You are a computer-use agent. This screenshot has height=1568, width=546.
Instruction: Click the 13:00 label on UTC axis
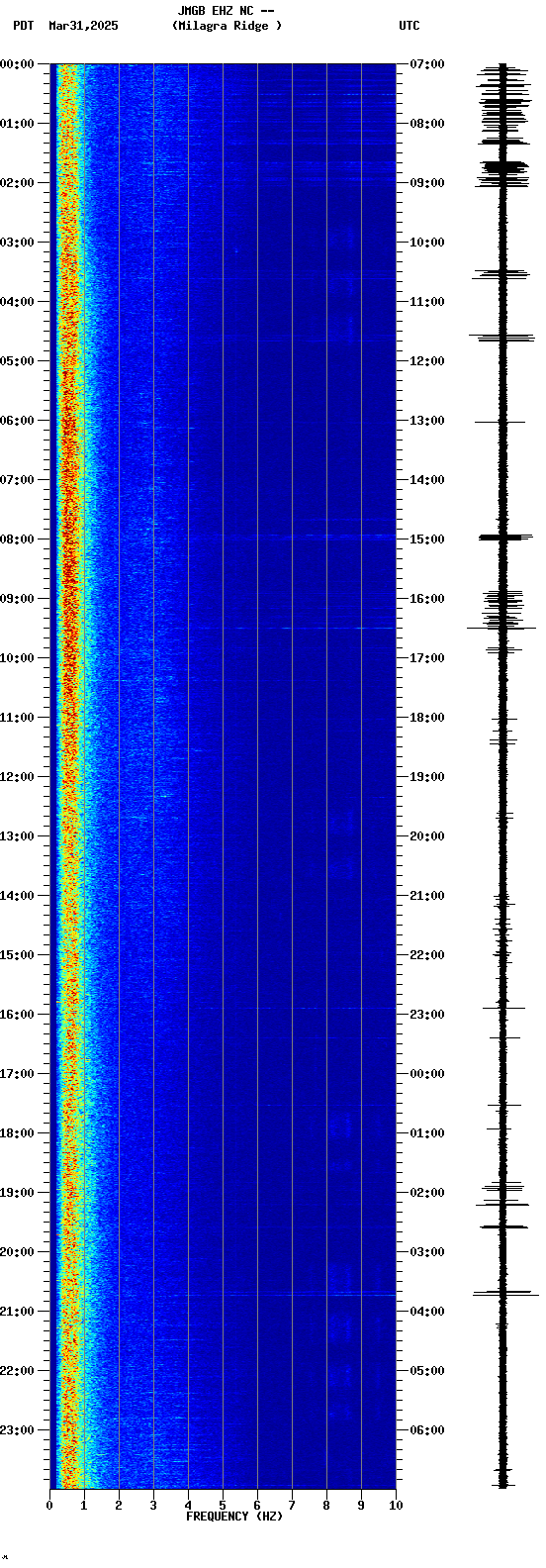point(427,421)
